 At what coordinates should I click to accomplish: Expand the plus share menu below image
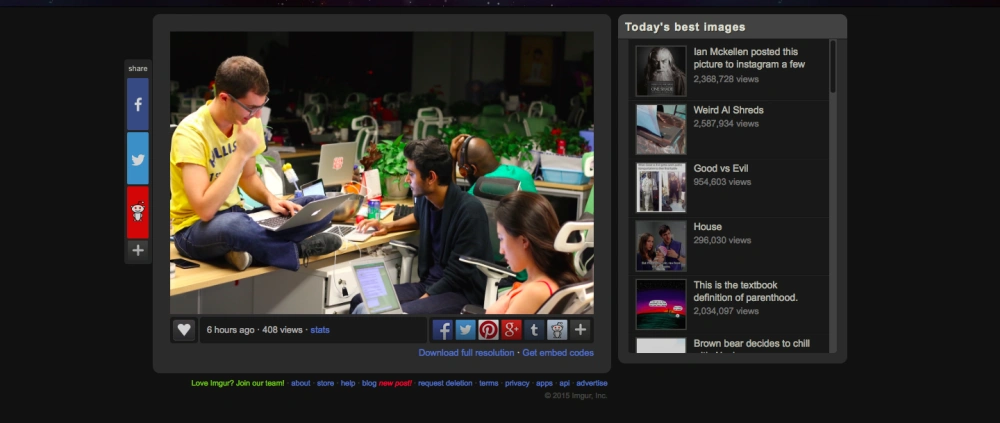click(580, 330)
